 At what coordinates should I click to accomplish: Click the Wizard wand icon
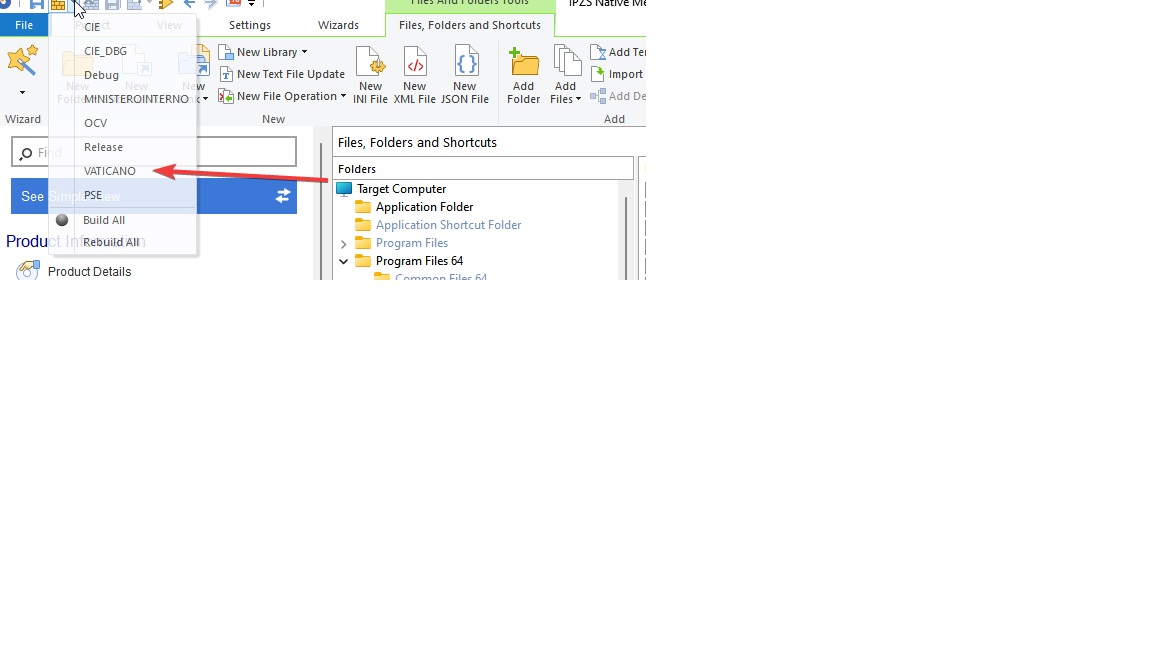[22, 62]
